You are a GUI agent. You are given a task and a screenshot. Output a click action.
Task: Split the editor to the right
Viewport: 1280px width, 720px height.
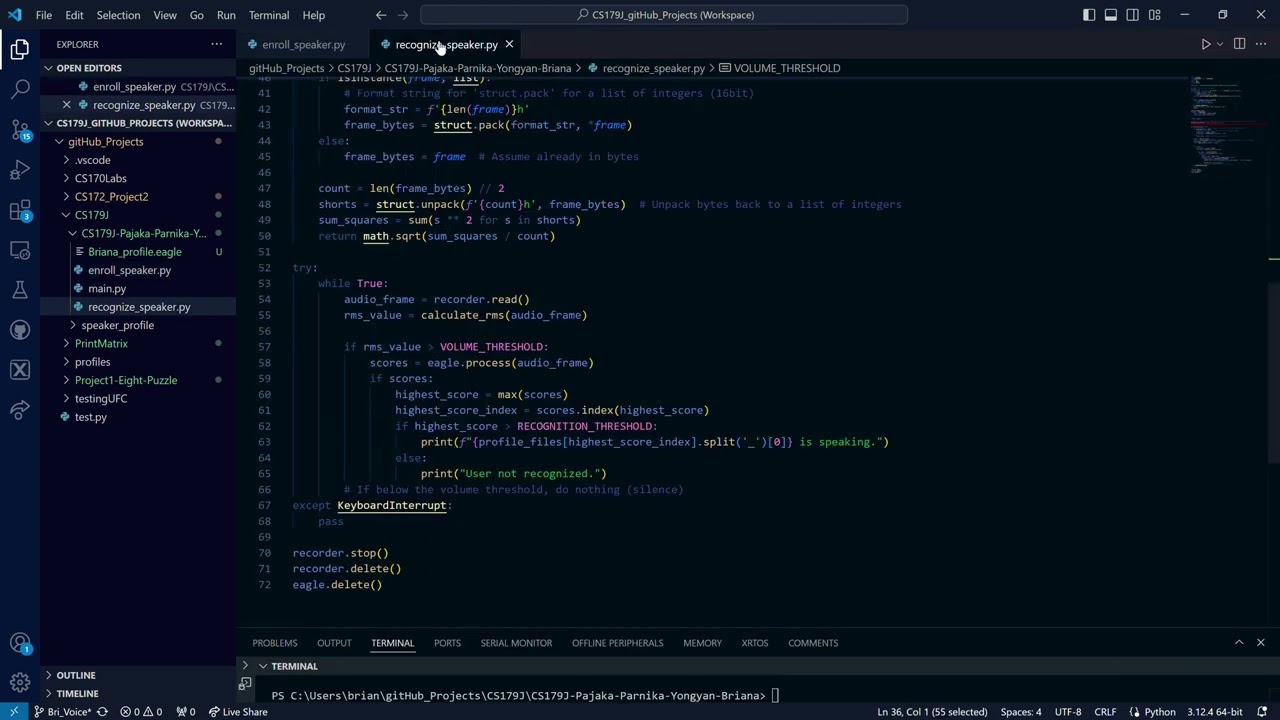(1239, 44)
